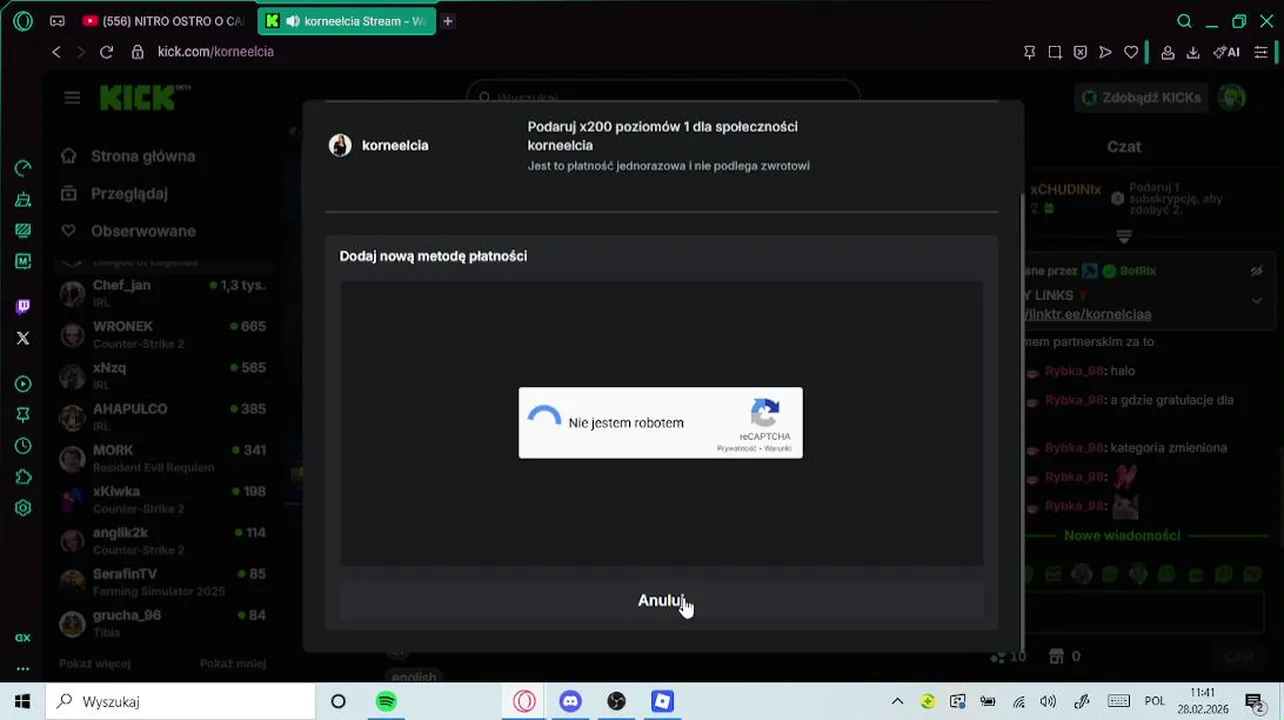Select the korneelcia Stream tab
The width and height of the screenshot is (1284, 720).
coord(345,21)
